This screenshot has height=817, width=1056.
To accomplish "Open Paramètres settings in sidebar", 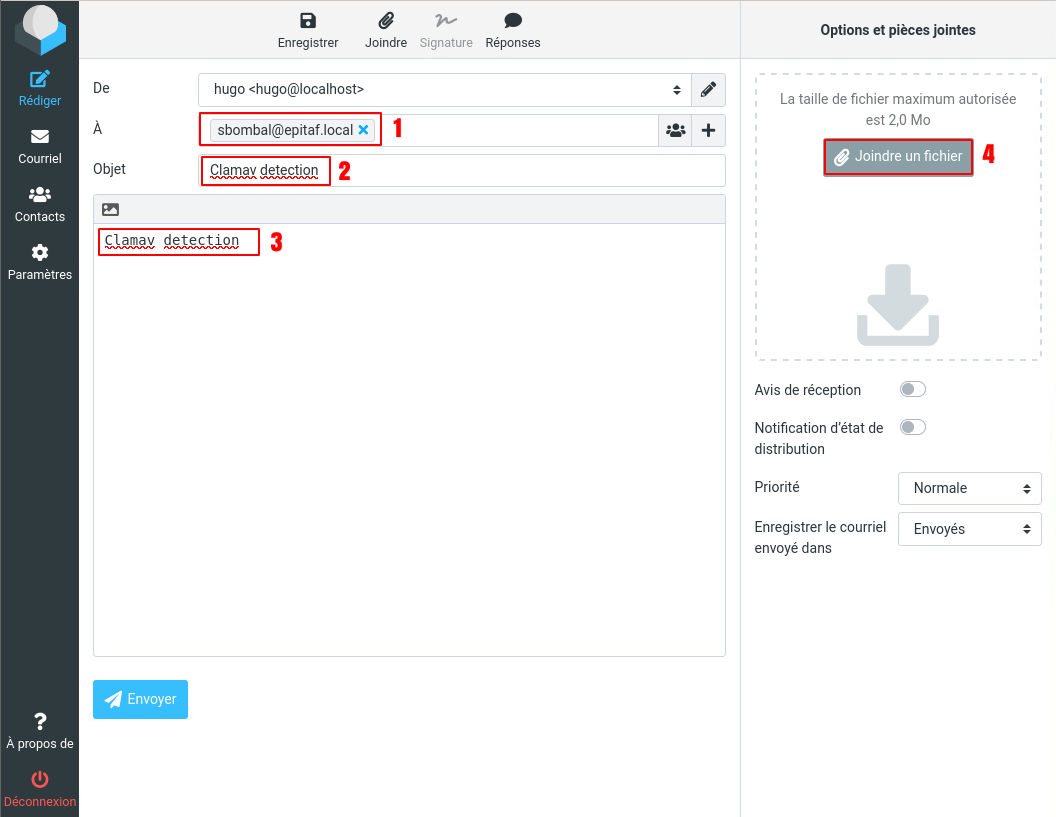I will tap(40, 262).
